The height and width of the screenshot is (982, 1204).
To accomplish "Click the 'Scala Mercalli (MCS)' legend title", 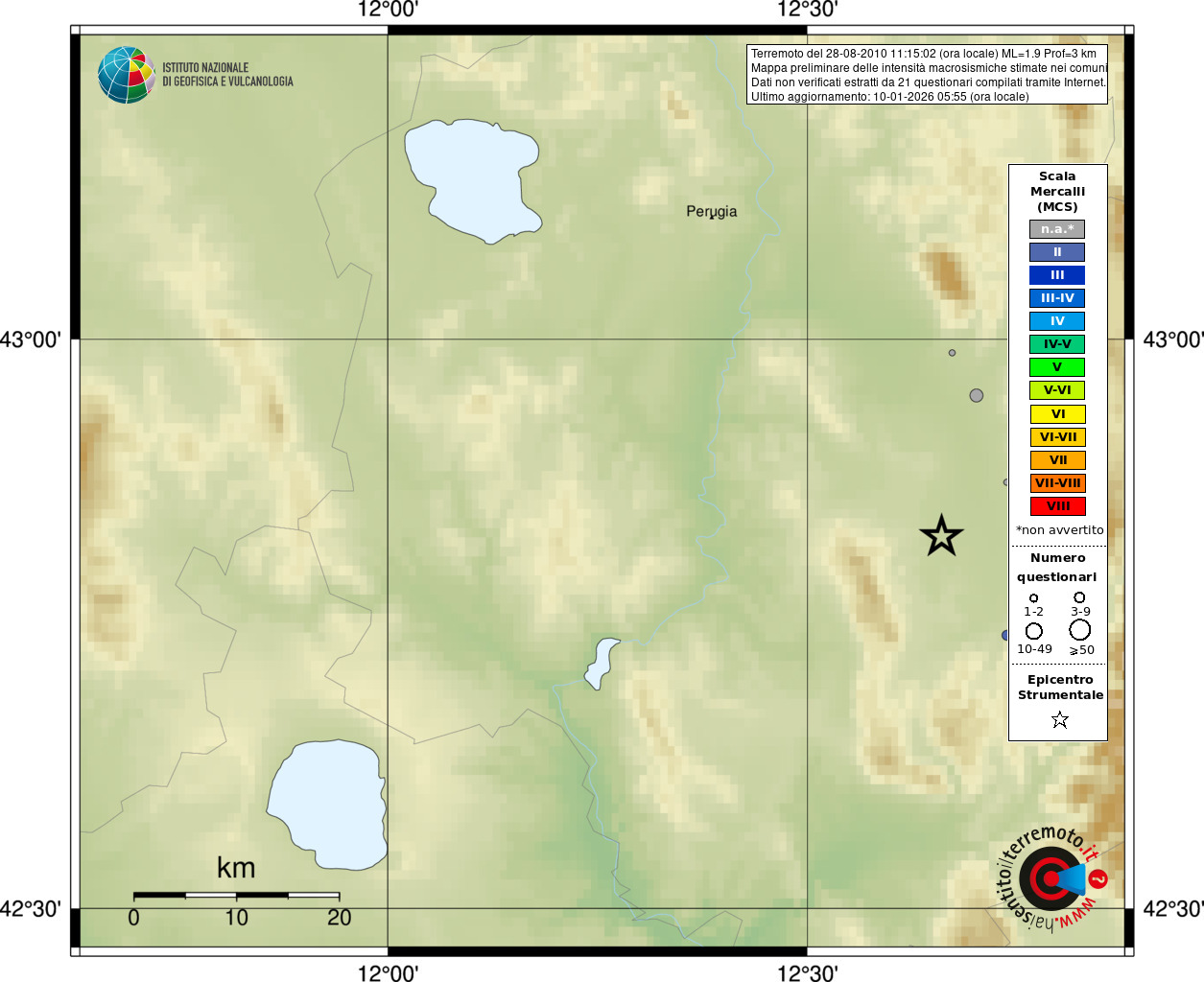I will pos(1057,192).
